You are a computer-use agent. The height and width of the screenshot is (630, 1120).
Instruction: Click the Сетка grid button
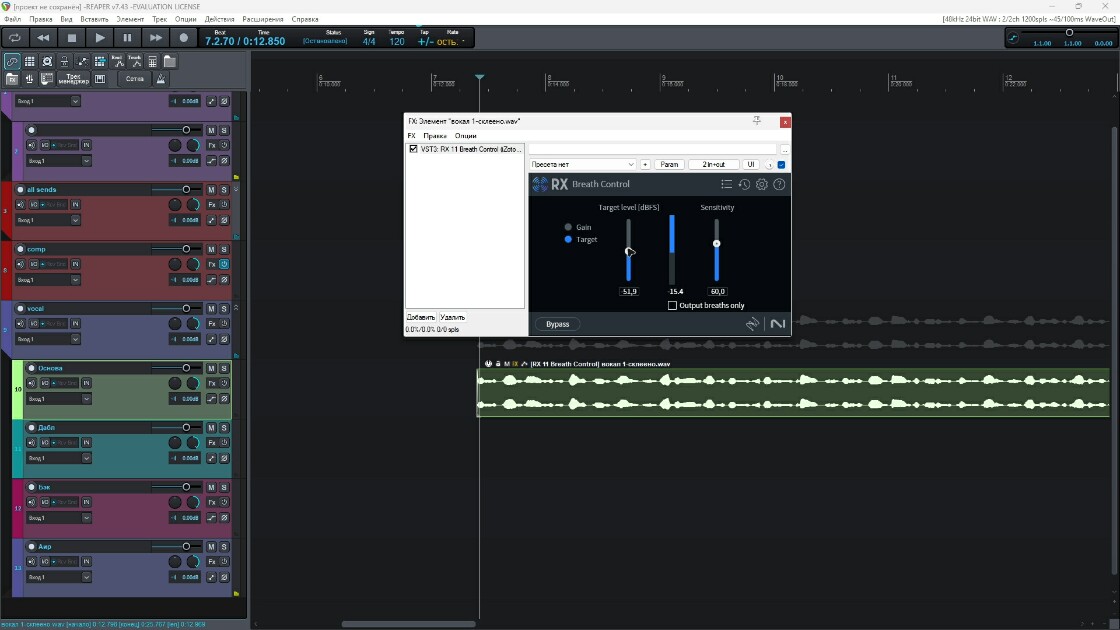click(x=134, y=79)
